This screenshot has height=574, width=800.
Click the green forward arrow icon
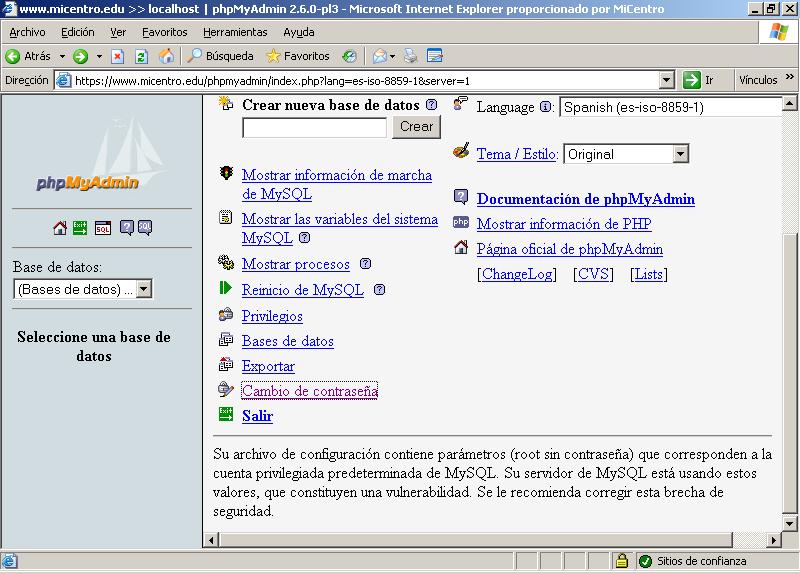click(81, 56)
